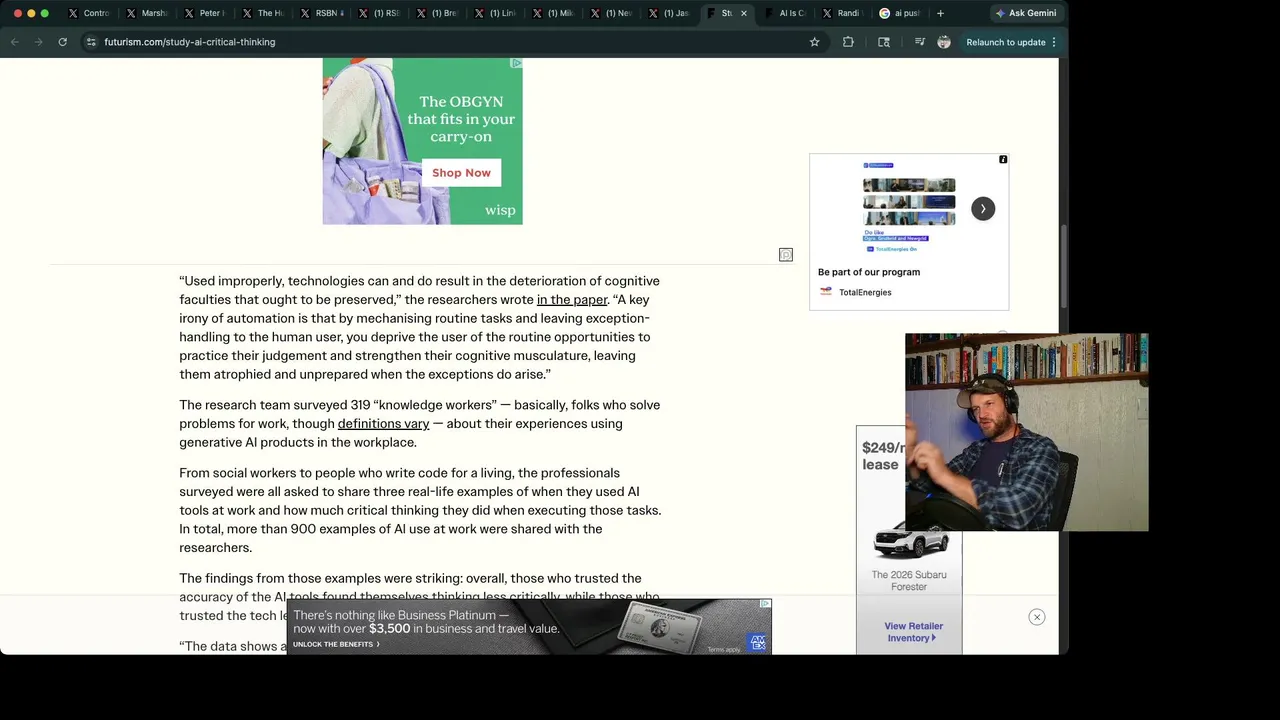The width and height of the screenshot is (1280, 720).
Task: Open a new tab with the plus button
Action: click(x=940, y=13)
